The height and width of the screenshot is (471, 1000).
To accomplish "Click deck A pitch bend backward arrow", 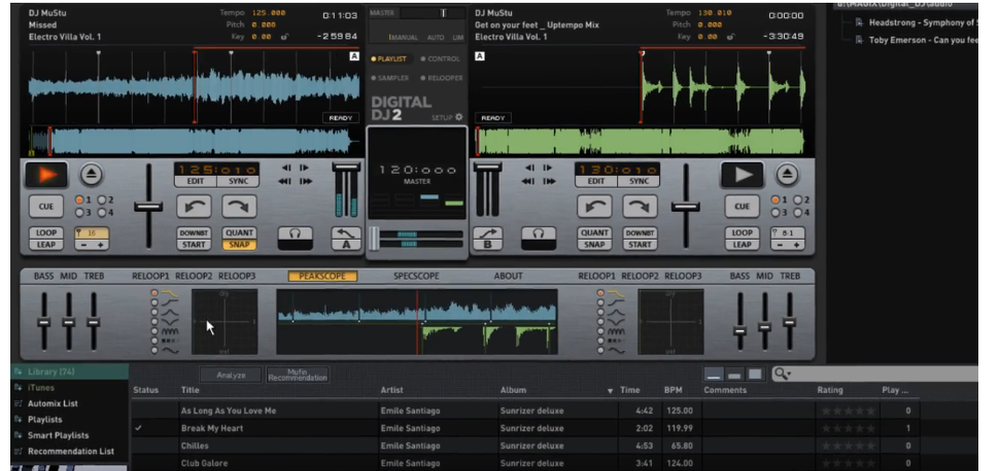I will [194, 207].
